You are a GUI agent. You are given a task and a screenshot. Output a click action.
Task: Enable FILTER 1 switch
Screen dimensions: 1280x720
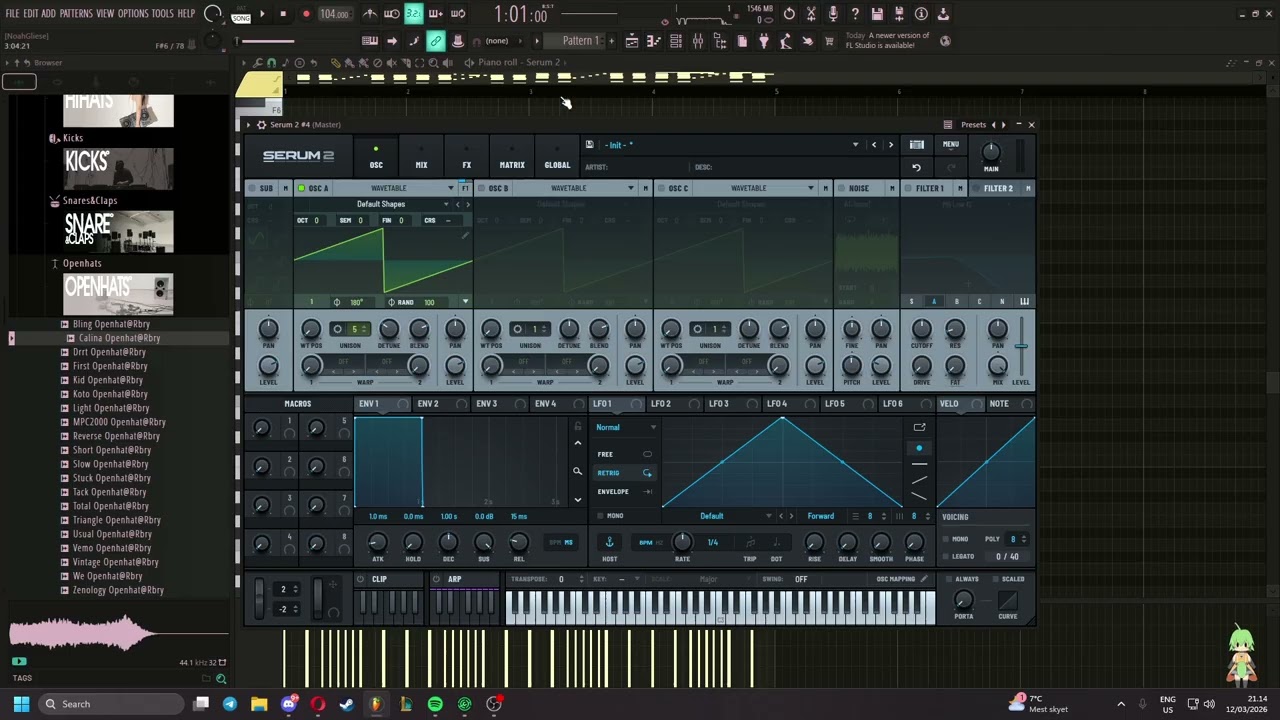point(908,188)
